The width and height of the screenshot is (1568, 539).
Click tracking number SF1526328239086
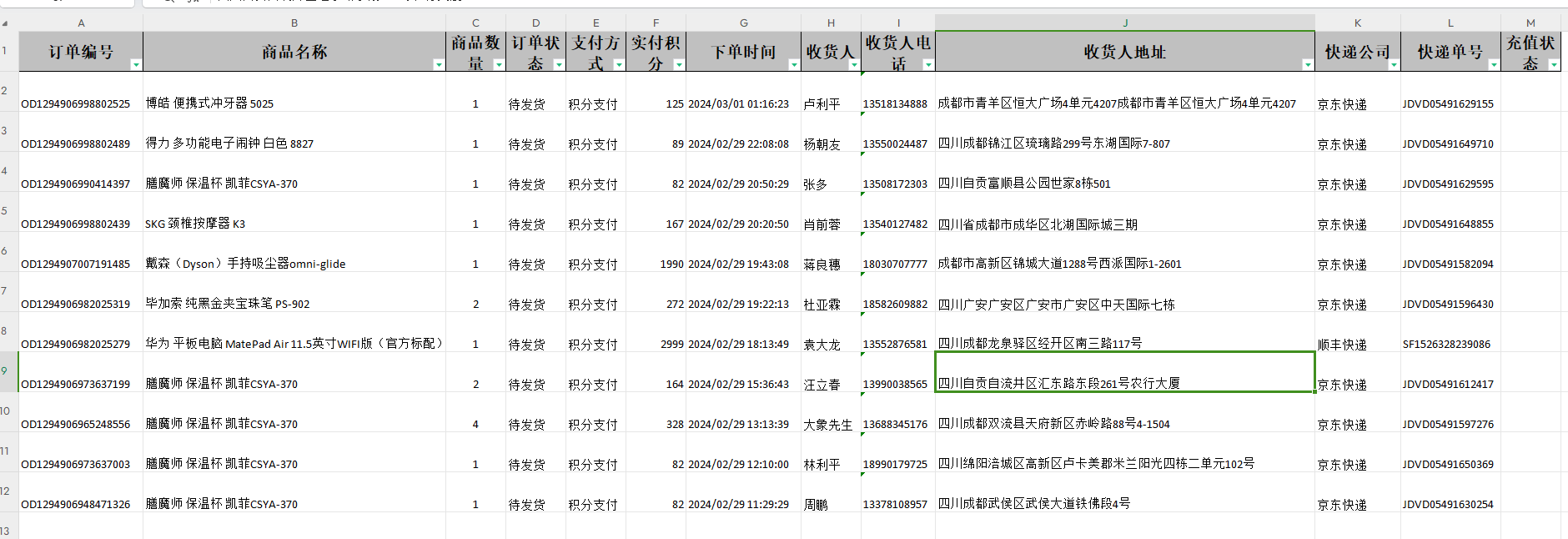point(1446,345)
